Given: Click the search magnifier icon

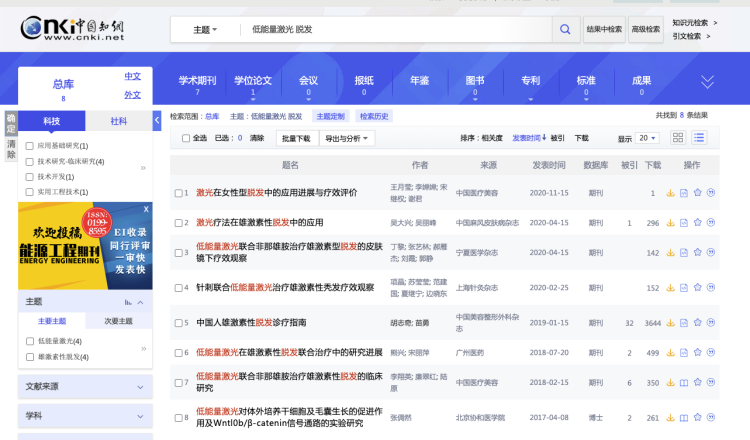Looking at the screenshot, I should [565, 29].
